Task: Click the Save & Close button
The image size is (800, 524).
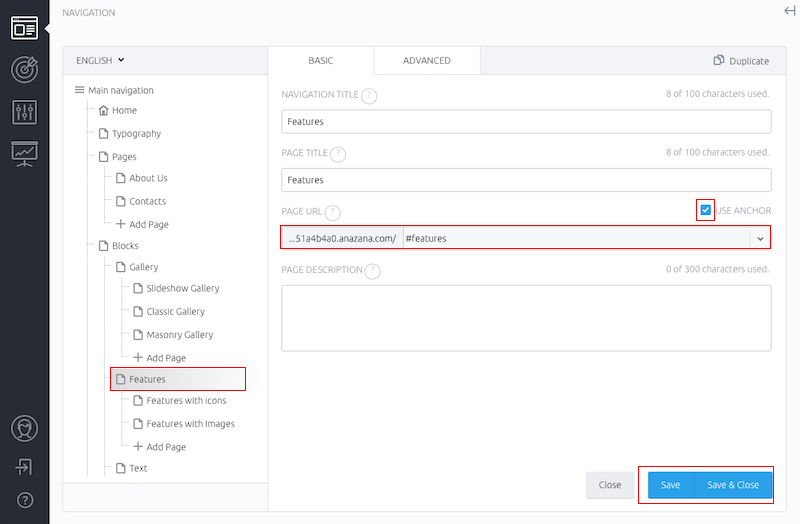Action: [x=733, y=485]
